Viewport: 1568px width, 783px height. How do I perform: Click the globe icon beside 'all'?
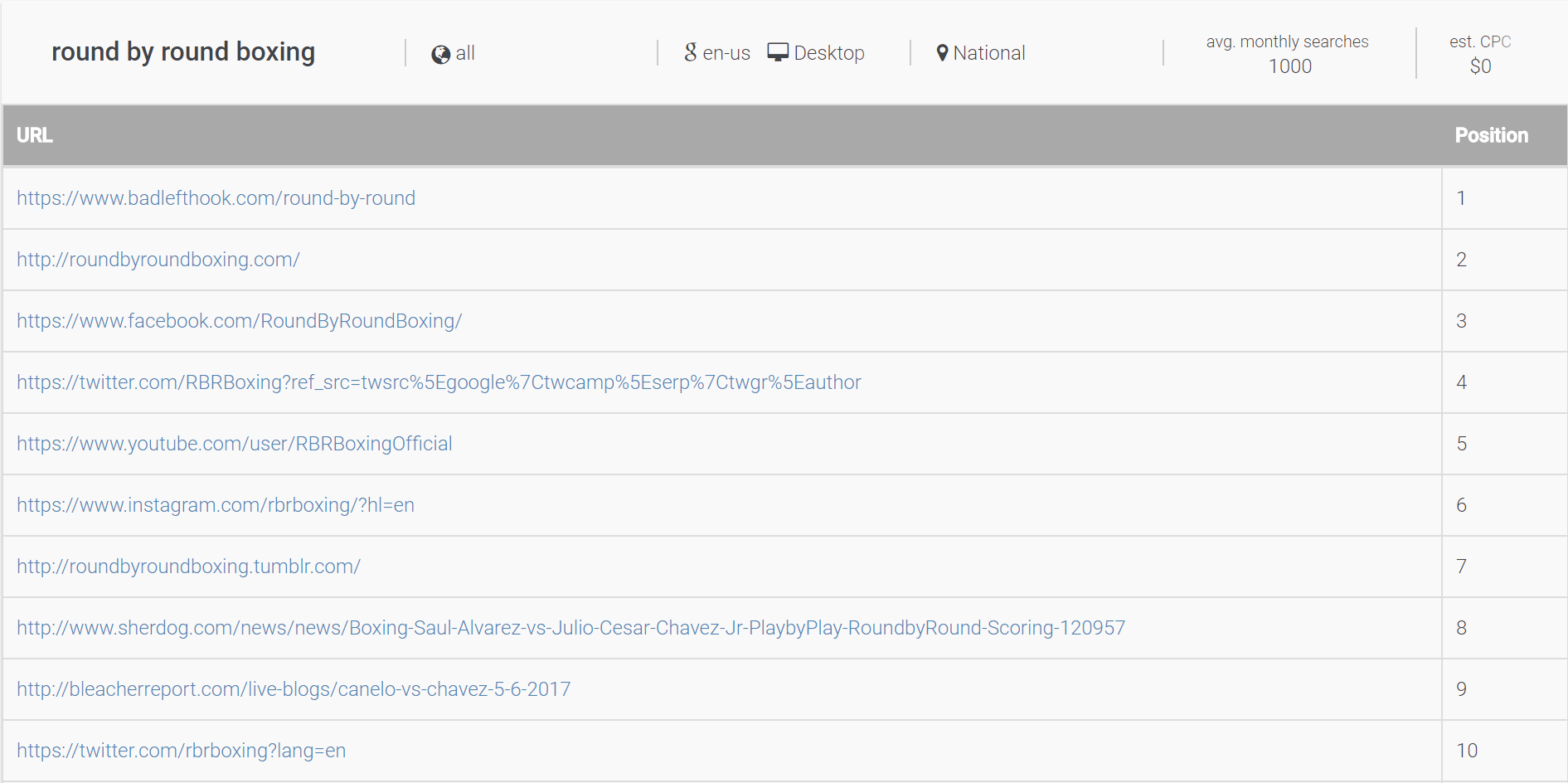[440, 54]
